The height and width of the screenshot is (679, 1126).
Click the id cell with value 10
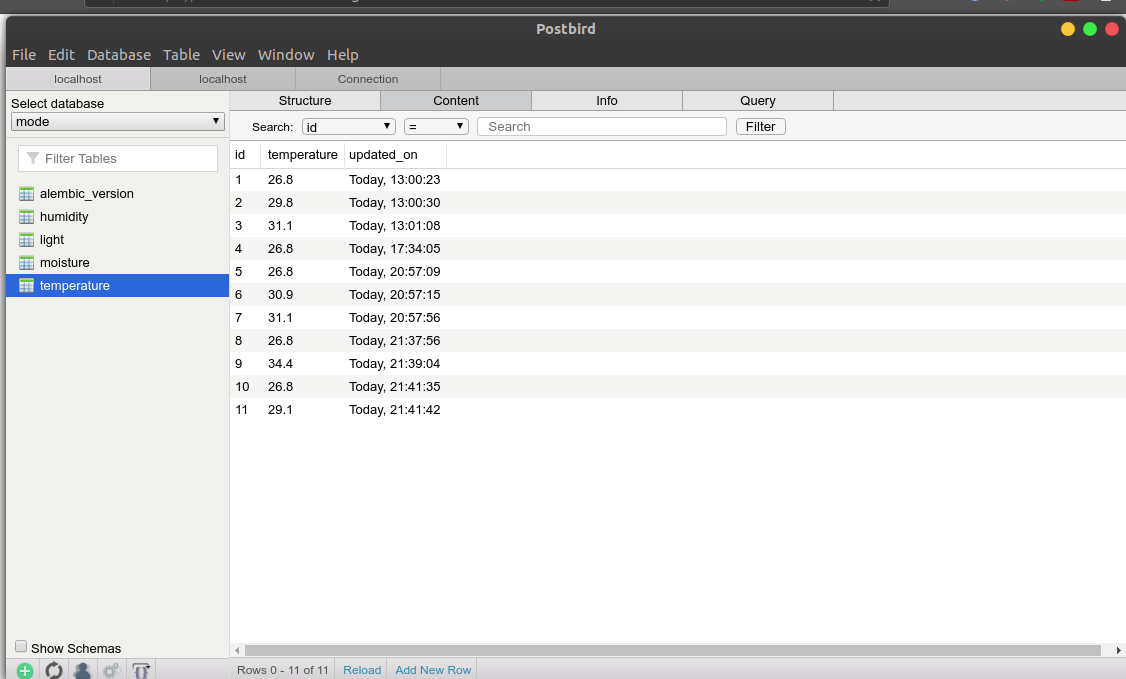coord(242,387)
